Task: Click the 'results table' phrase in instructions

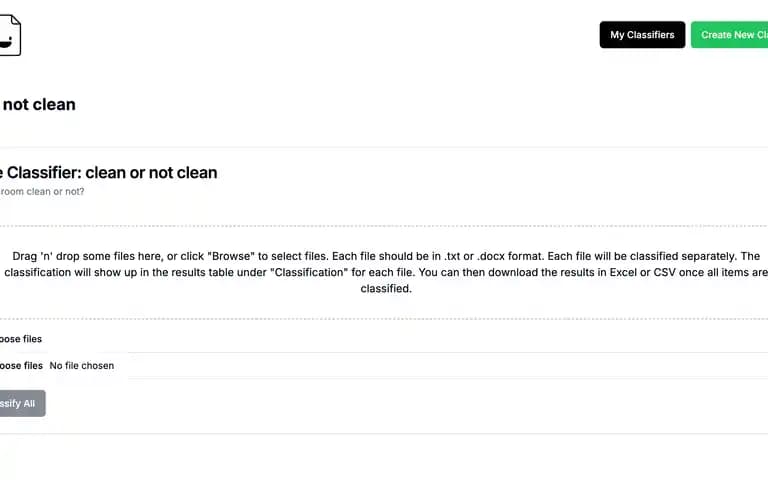Action: [x=207, y=272]
